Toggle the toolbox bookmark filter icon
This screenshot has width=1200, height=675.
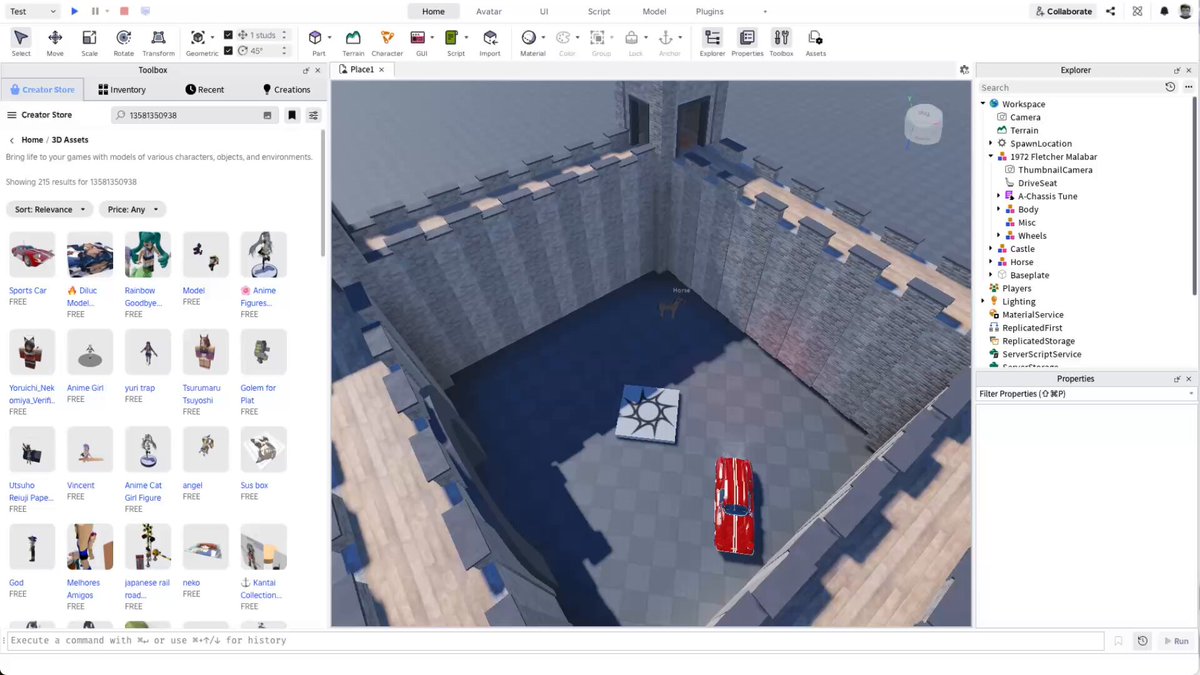292,115
